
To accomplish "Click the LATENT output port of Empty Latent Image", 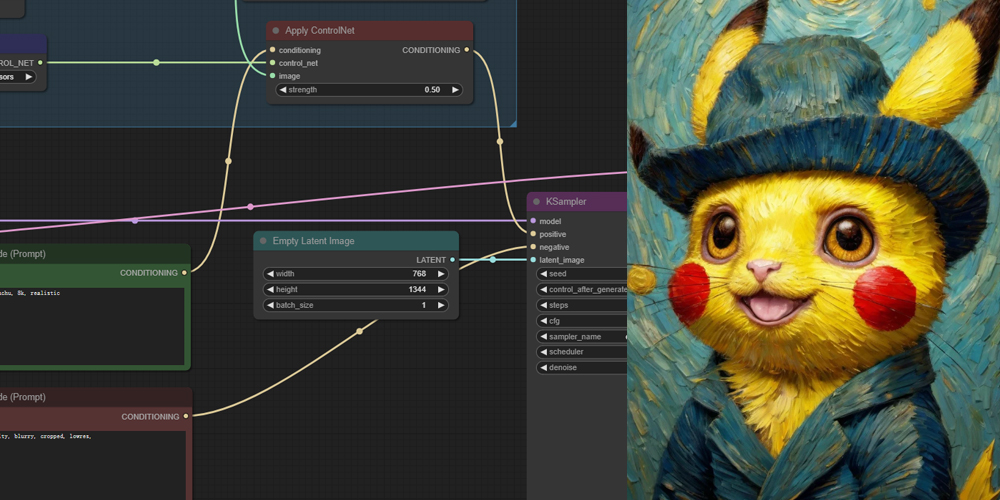I will point(452,260).
